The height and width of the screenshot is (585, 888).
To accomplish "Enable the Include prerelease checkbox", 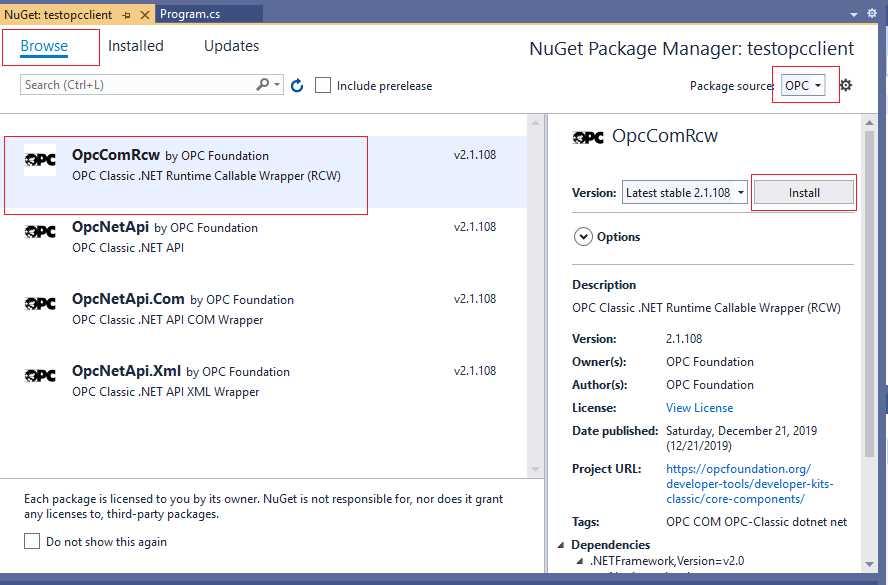I will click(323, 85).
